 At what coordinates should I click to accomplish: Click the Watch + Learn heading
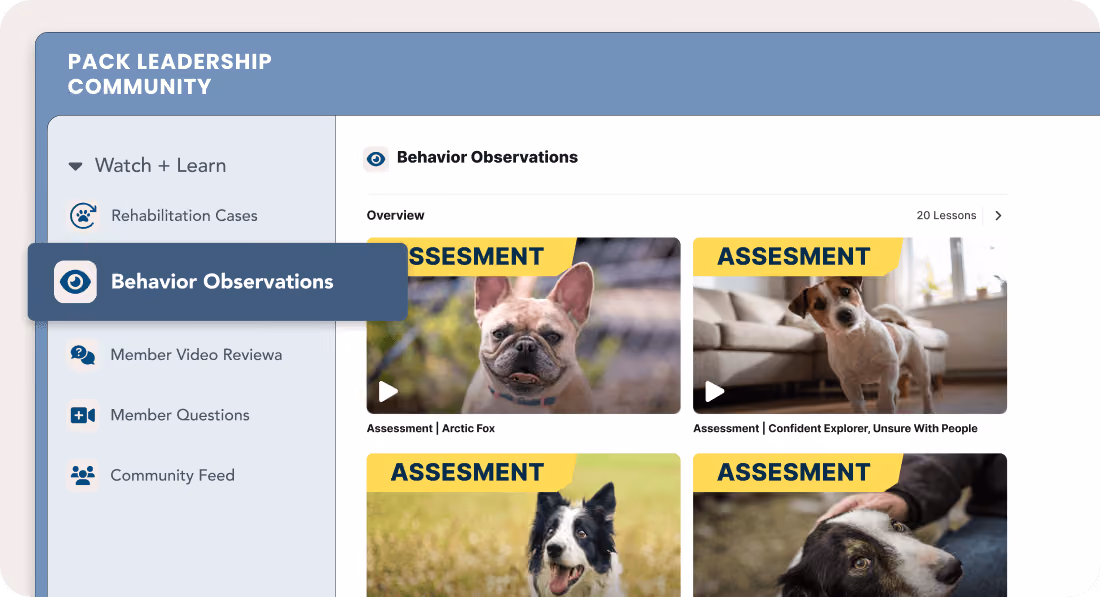(161, 166)
